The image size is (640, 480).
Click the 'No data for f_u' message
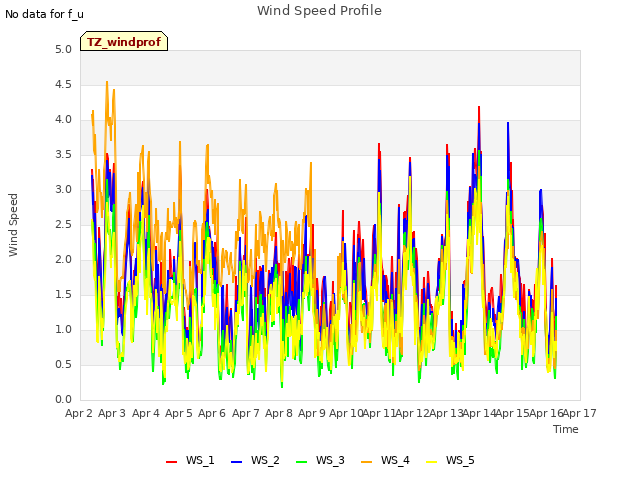44,14
